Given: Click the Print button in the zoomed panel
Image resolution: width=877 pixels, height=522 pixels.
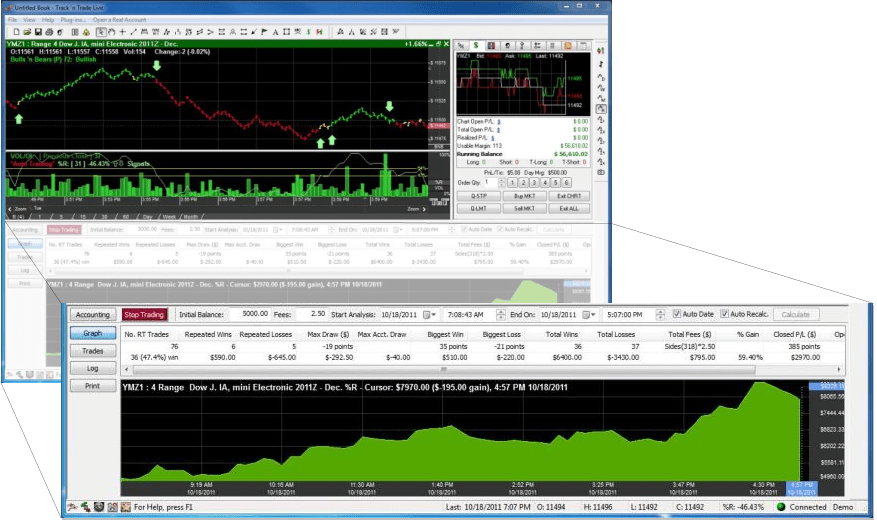Looking at the screenshot, I should [x=93, y=385].
